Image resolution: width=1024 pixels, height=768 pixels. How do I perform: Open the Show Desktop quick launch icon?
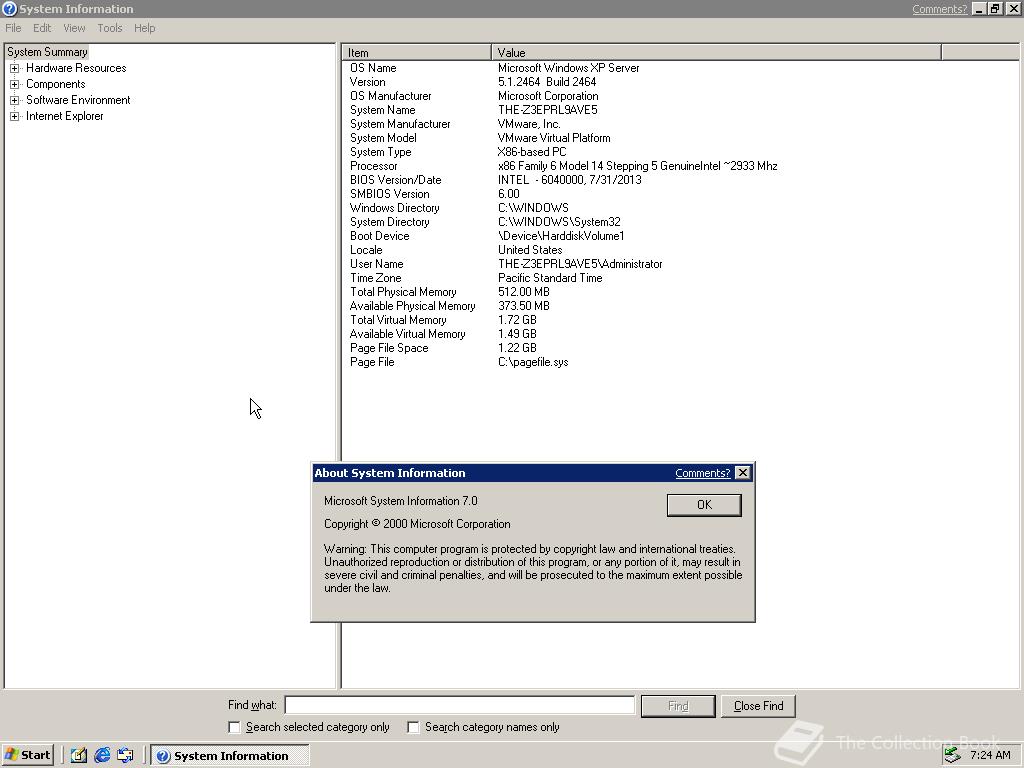point(78,755)
